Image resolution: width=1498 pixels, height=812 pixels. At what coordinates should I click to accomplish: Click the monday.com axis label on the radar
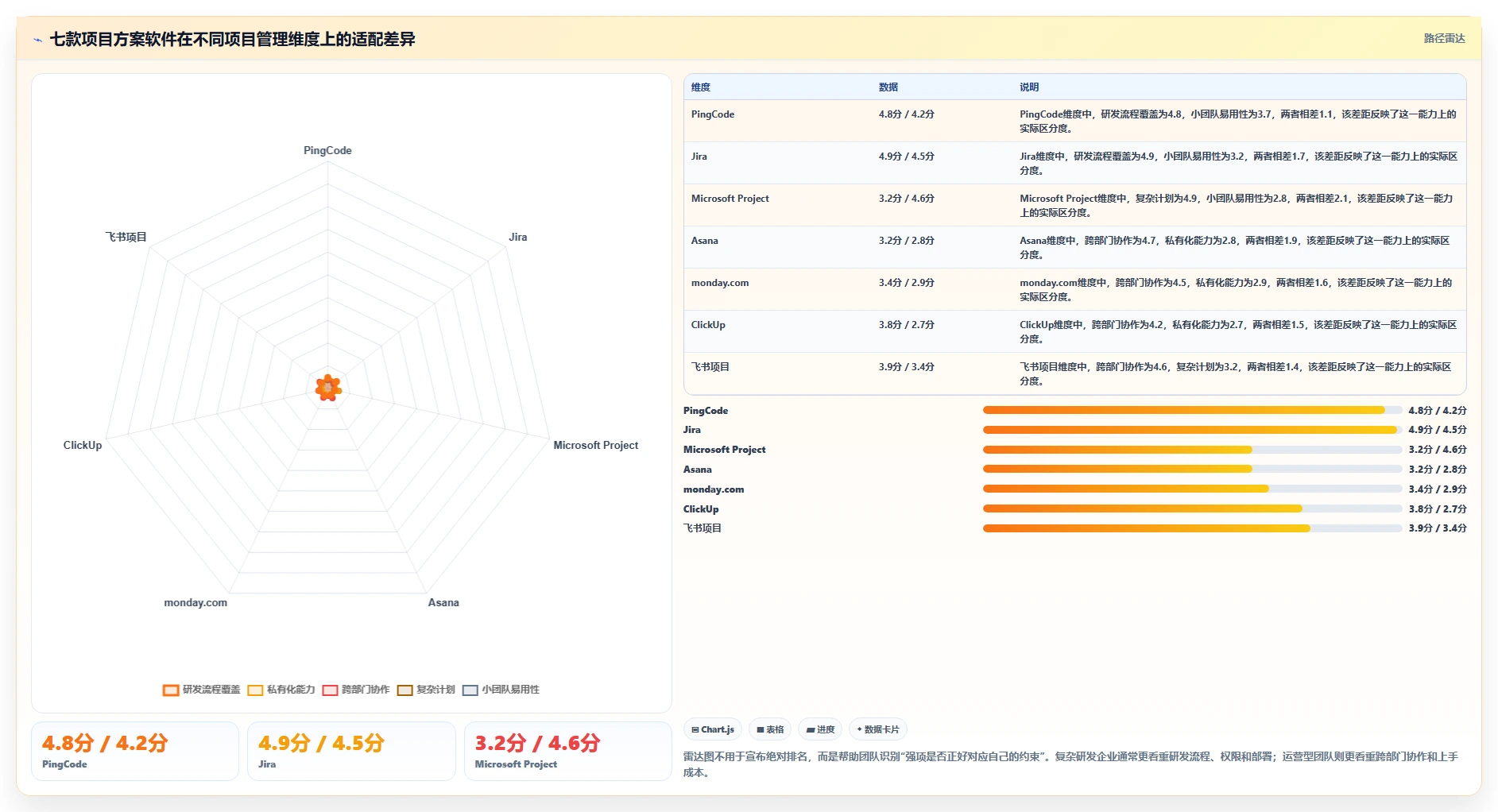click(195, 602)
